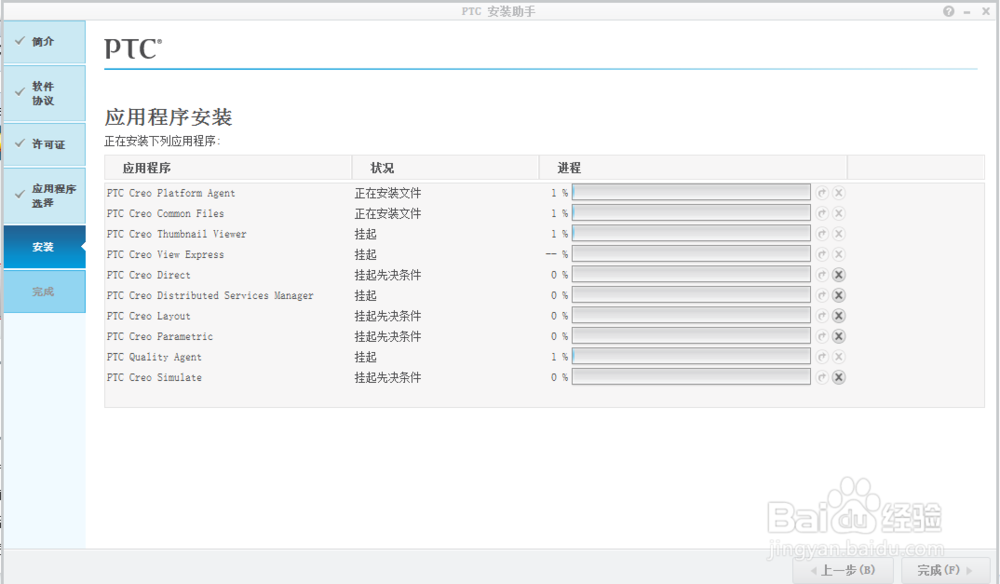Viewport: 1000px width, 584px height.
Task: Open the 许可证 step in sidebar
Action: point(44,144)
